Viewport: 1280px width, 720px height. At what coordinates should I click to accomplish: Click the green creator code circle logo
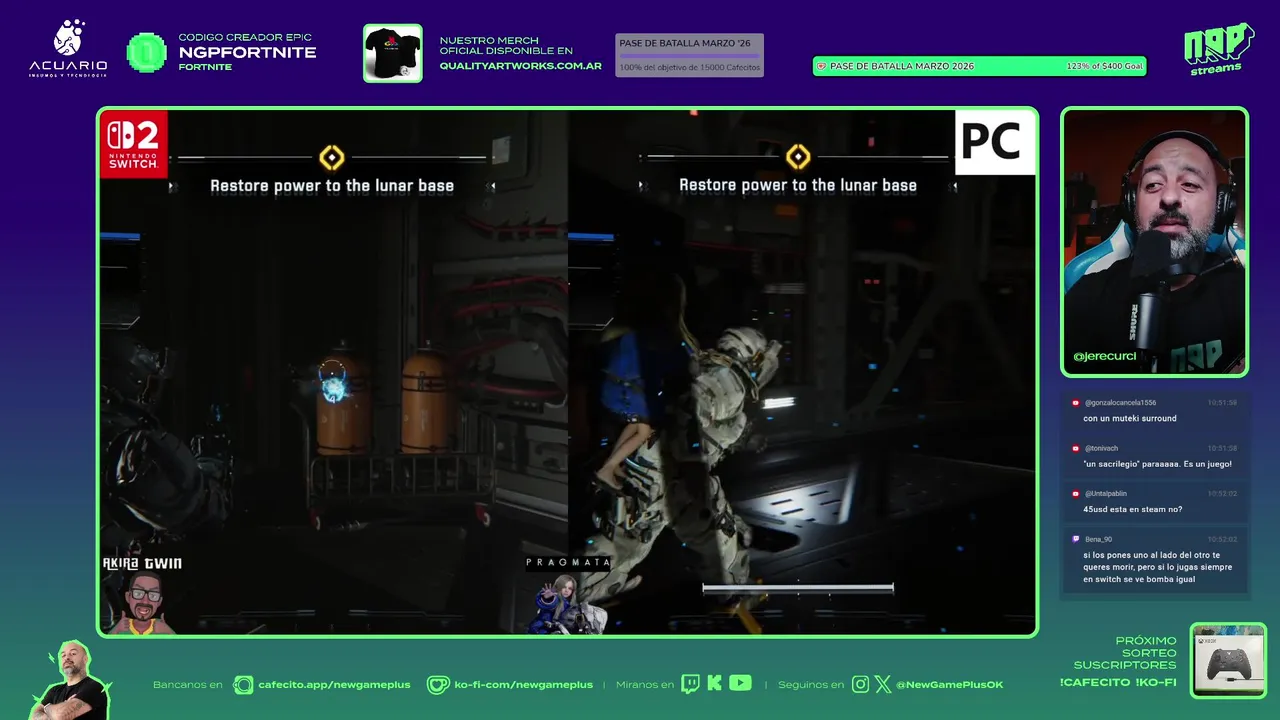coord(146,52)
